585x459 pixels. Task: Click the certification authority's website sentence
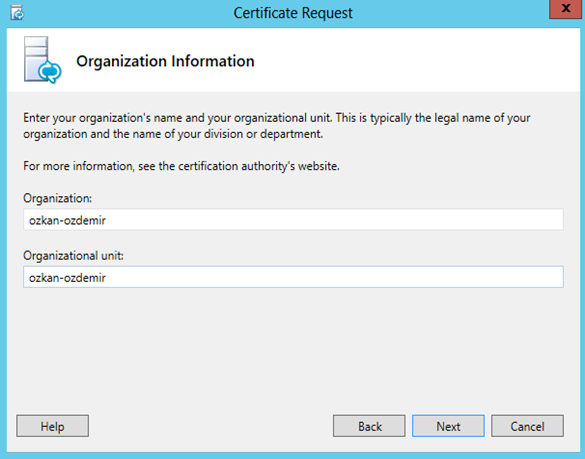click(181, 166)
